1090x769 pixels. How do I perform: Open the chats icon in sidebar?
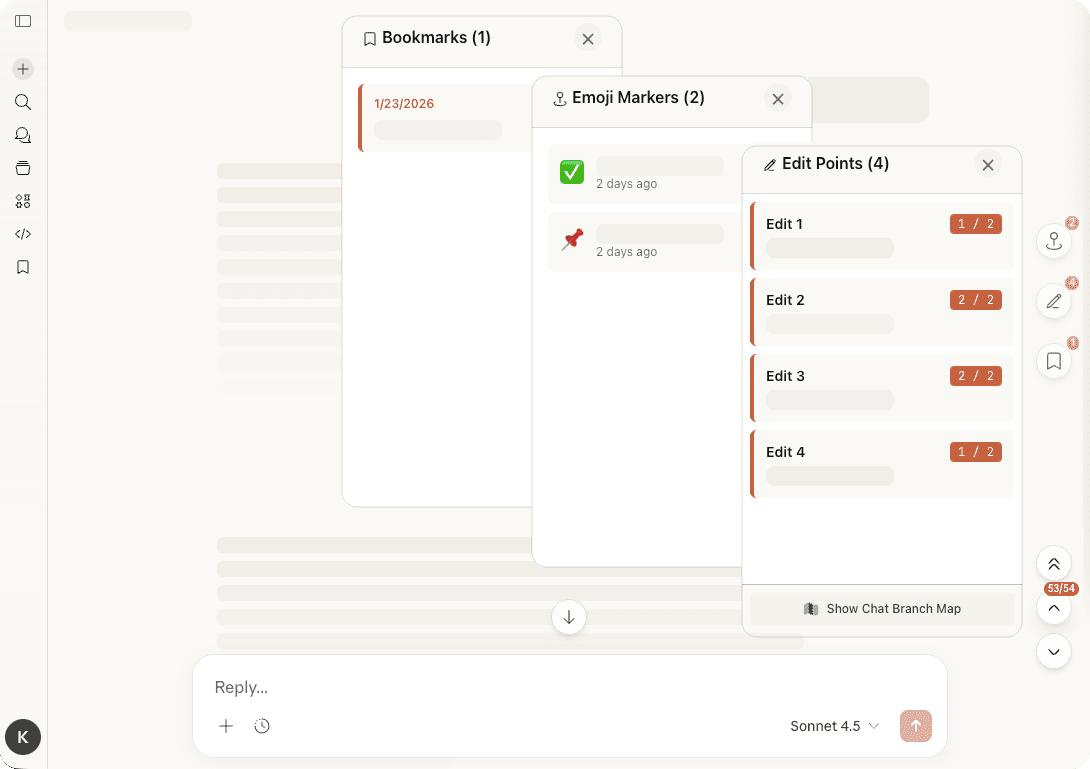(23, 135)
